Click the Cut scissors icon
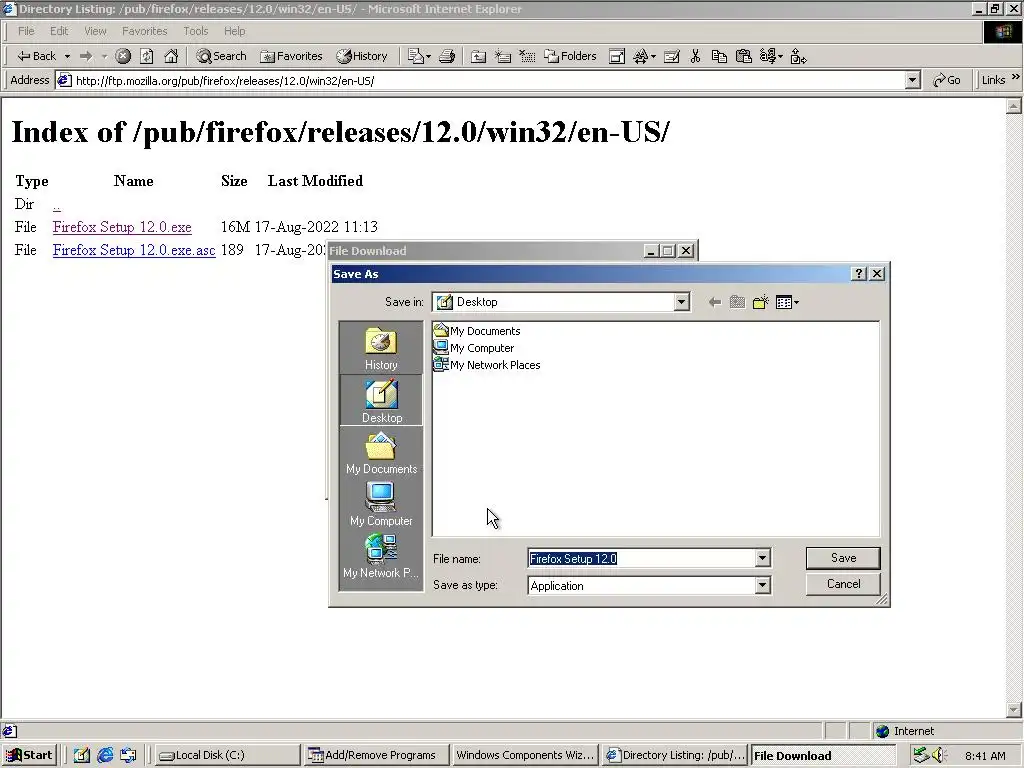The image size is (1024, 768). (x=696, y=56)
